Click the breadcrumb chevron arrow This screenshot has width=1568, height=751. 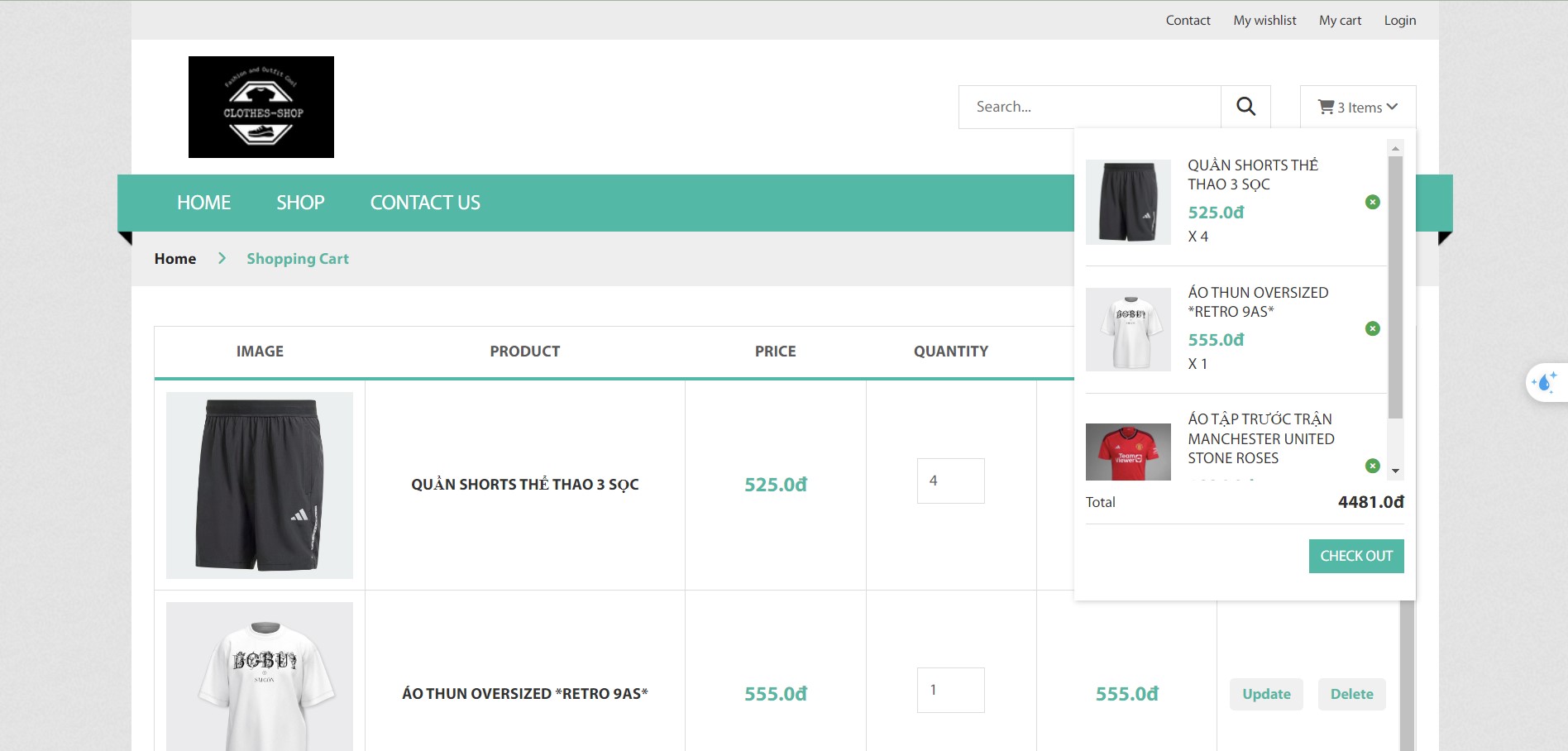click(x=222, y=258)
